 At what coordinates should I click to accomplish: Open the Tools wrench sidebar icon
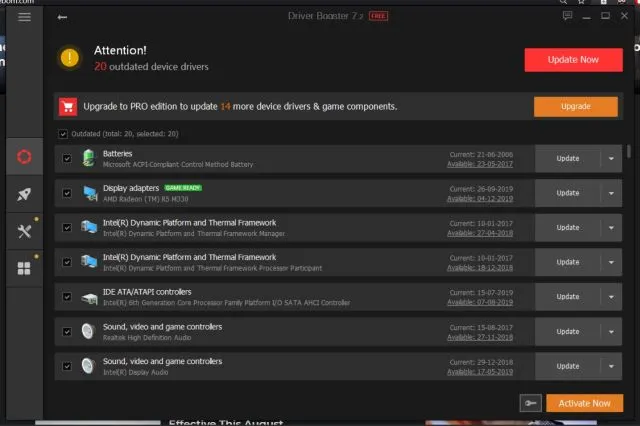[x=24, y=231]
